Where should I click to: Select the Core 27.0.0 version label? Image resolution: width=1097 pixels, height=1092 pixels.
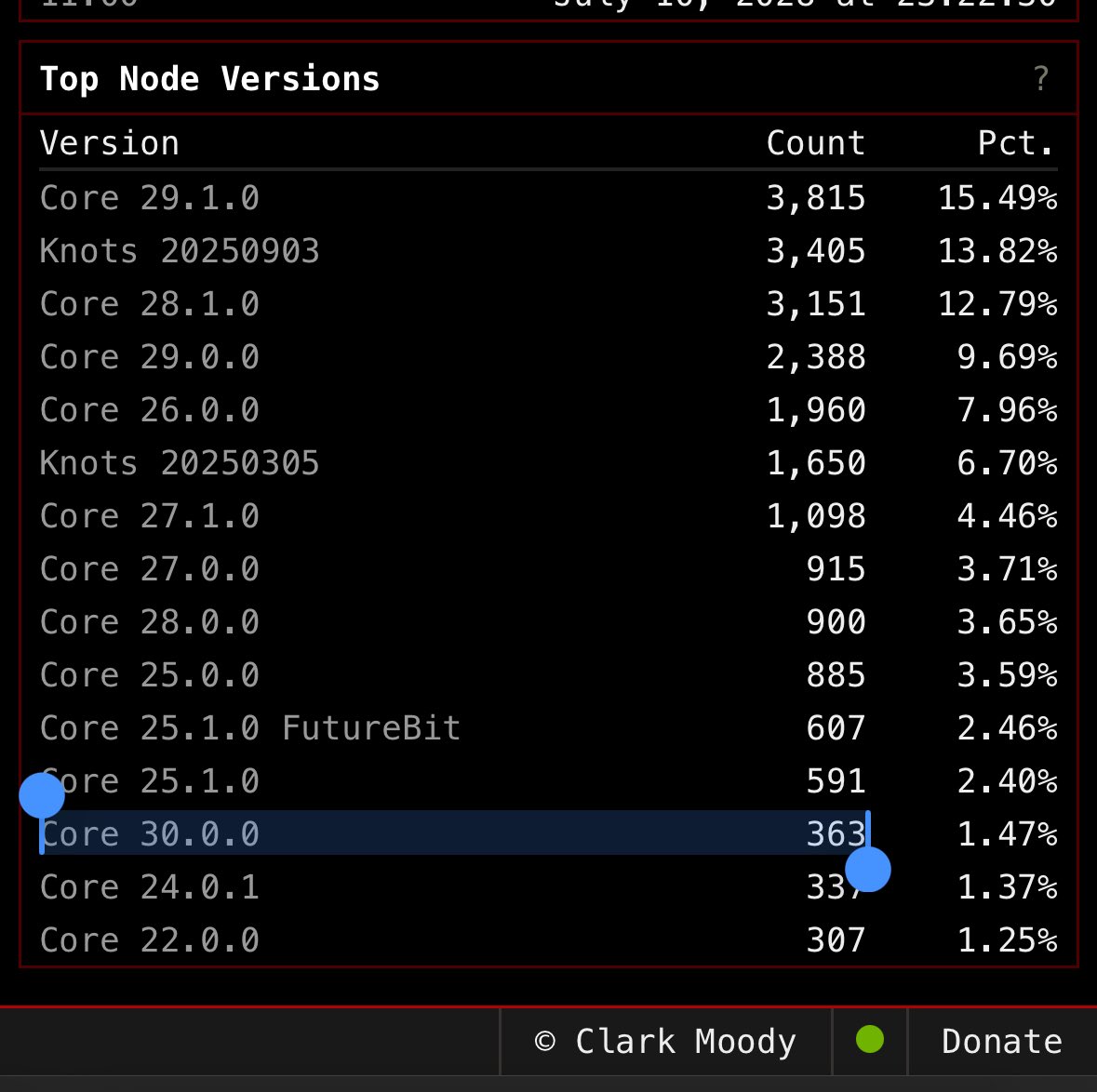pyautogui.click(x=150, y=569)
